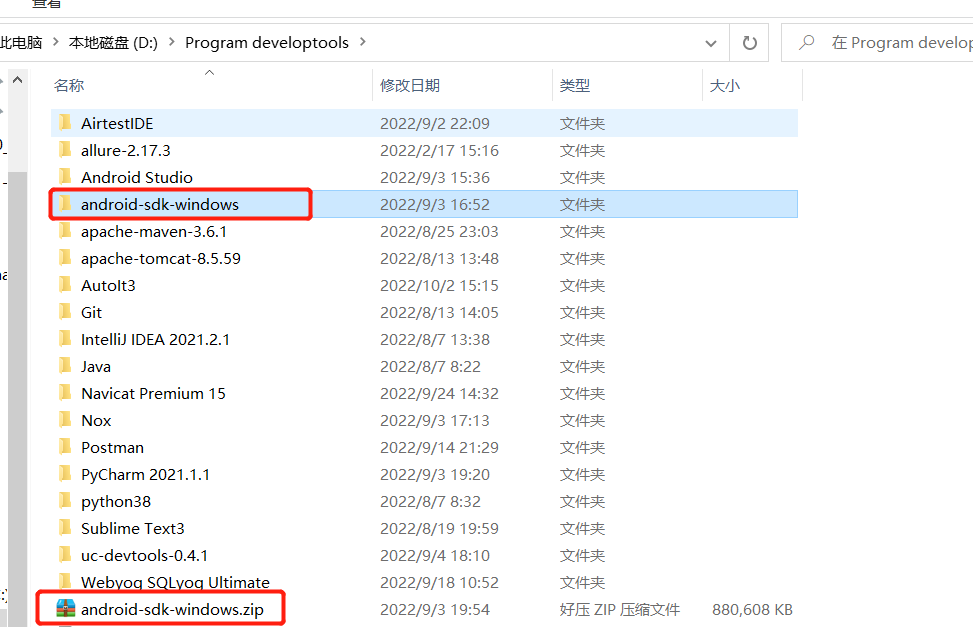This screenshot has height=627, width=973.
Task: Expand chevron after 此电脑 breadcrumb
Action: click(x=56, y=42)
